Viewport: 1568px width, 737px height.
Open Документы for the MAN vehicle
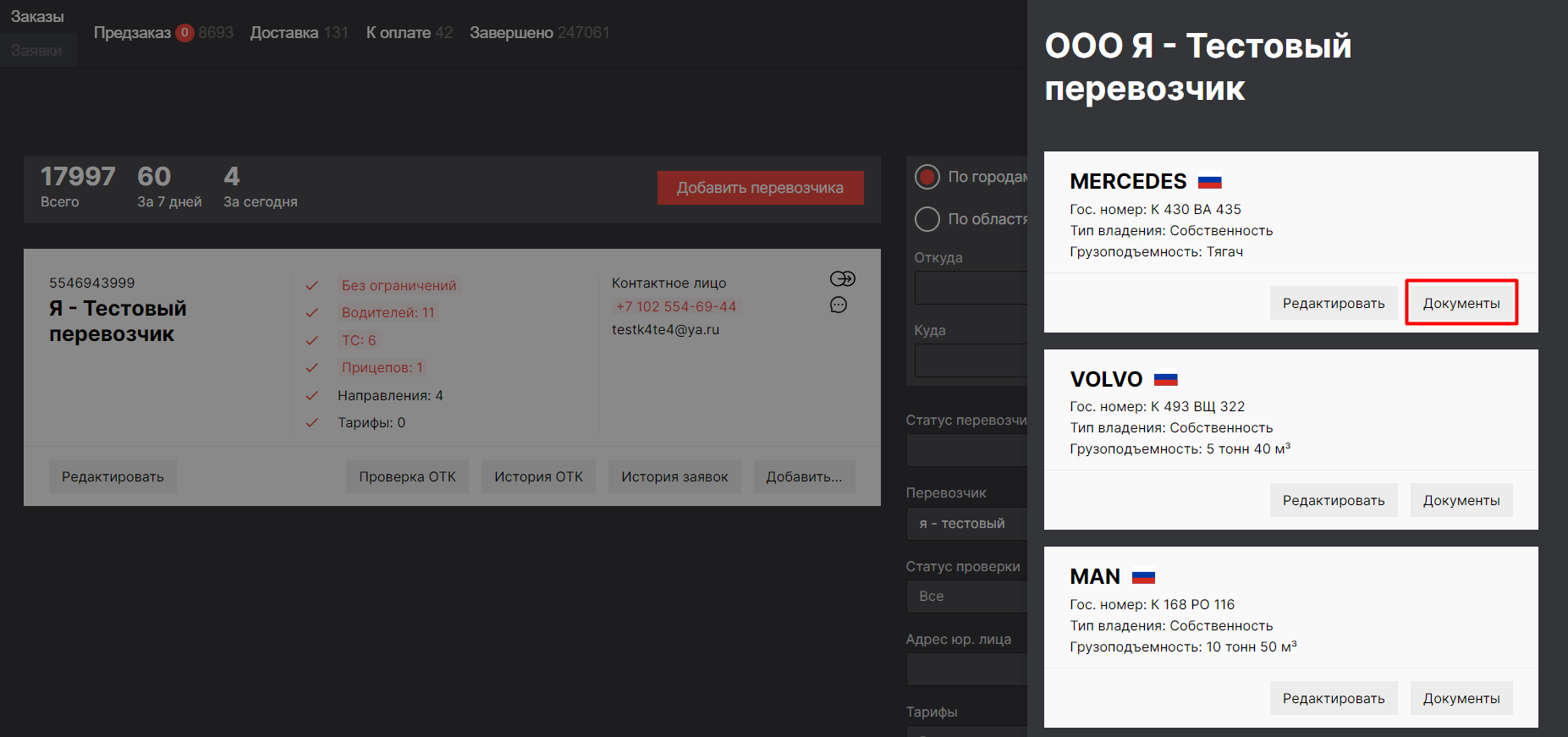point(1461,698)
